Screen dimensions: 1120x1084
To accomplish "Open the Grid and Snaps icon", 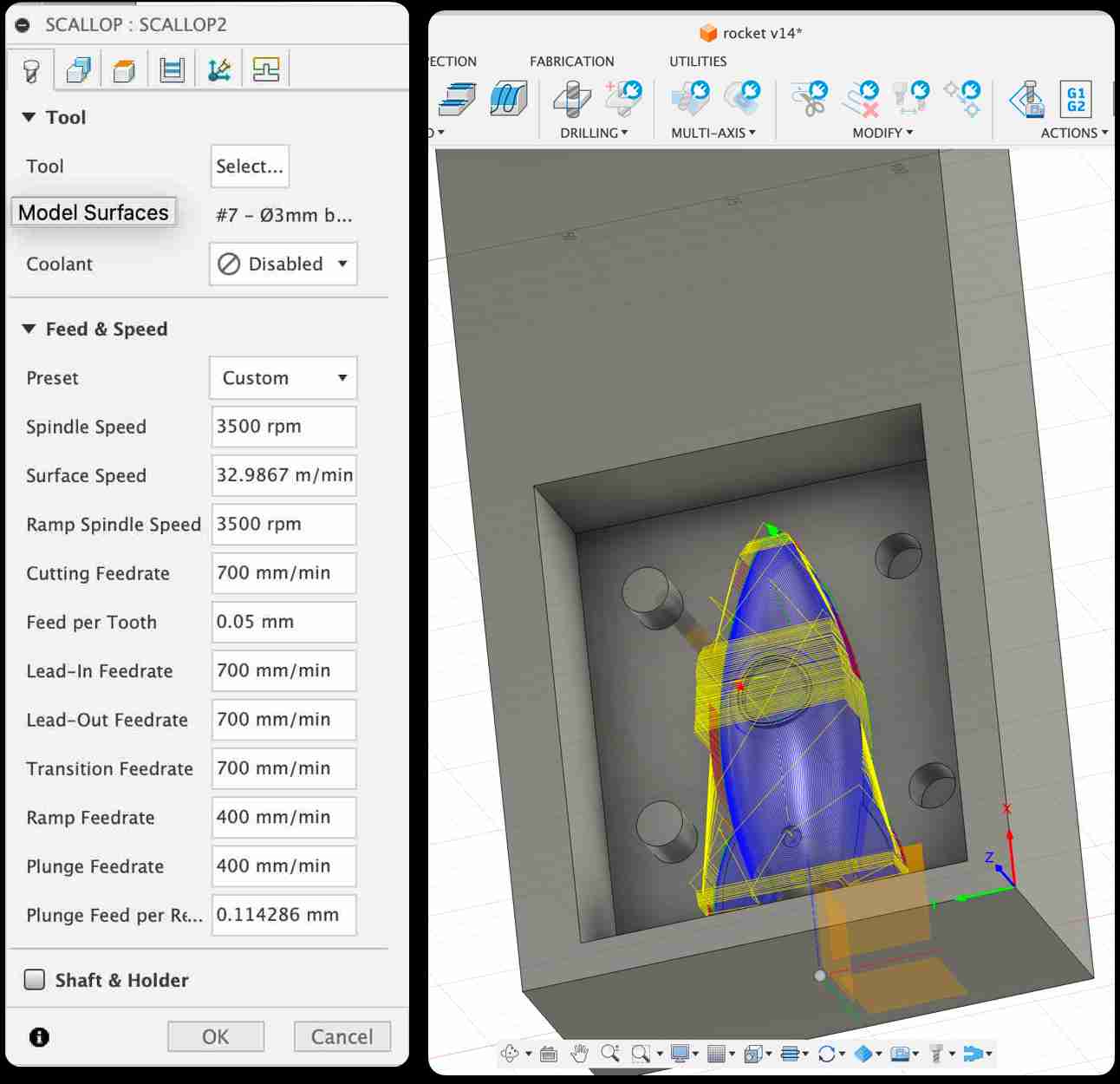I will [x=716, y=1054].
